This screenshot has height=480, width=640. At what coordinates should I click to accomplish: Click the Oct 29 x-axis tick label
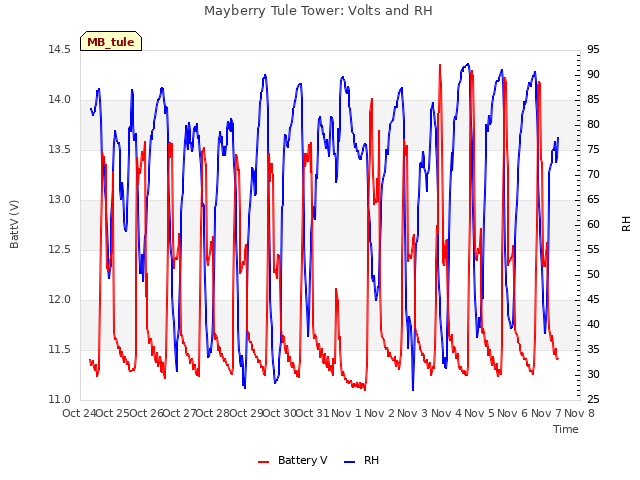(x=247, y=413)
